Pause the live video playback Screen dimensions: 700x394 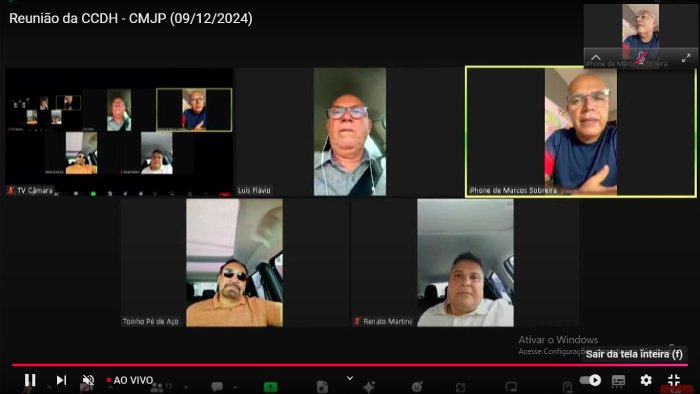(30, 380)
